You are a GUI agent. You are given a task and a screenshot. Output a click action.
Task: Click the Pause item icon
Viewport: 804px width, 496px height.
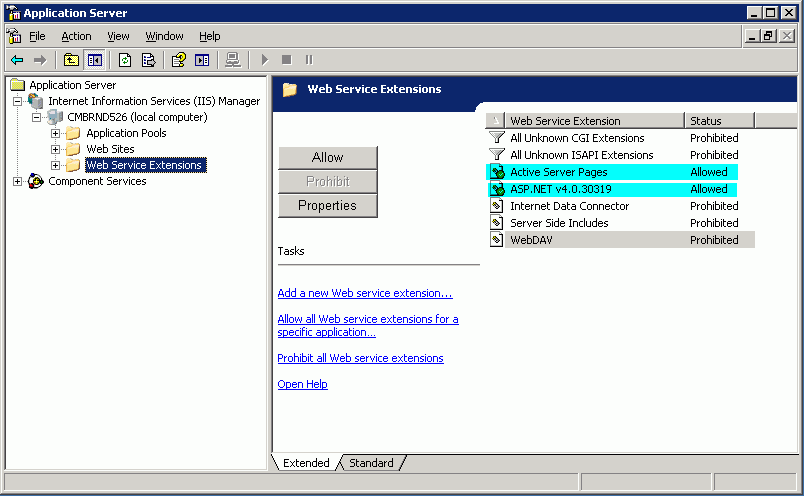click(309, 61)
